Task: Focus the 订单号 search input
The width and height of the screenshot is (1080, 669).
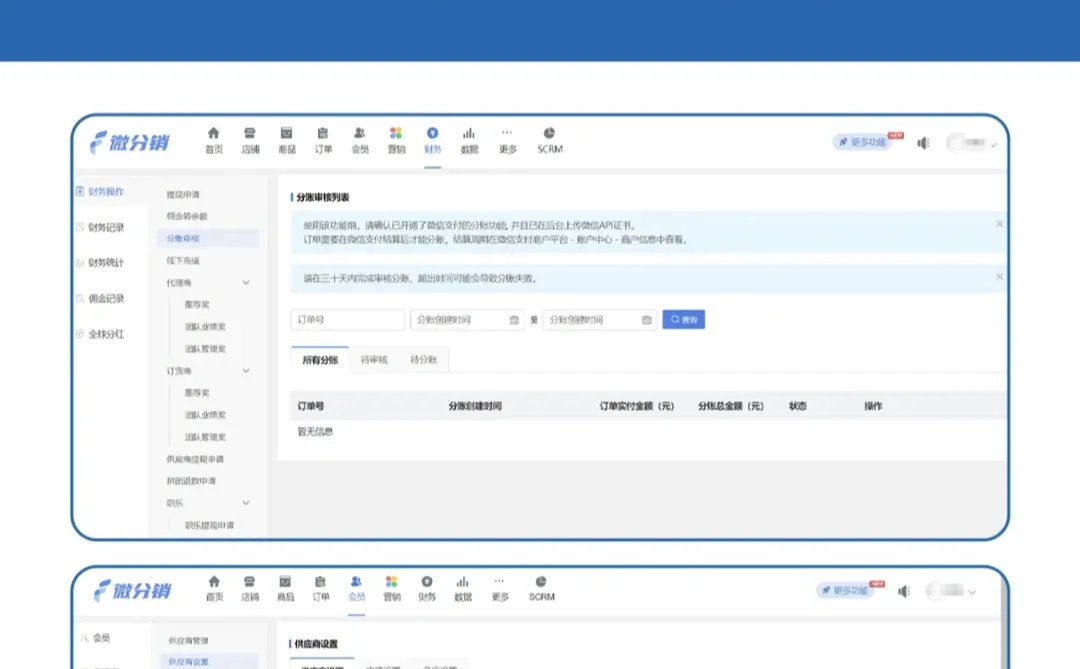Action: [348, 320]
